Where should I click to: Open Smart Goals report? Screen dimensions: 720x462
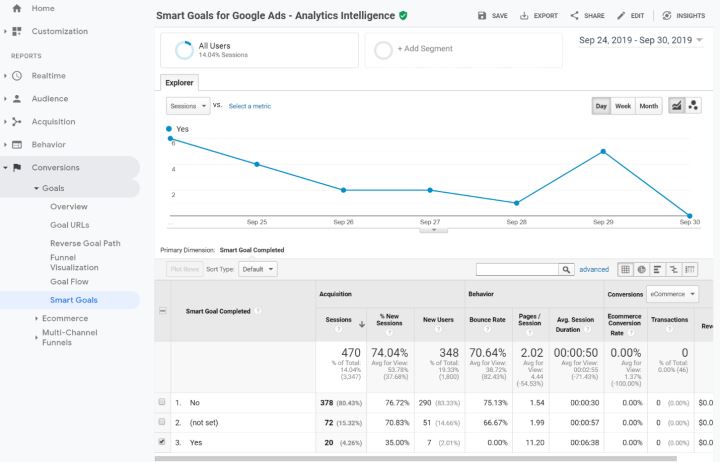tap(74, 300)
